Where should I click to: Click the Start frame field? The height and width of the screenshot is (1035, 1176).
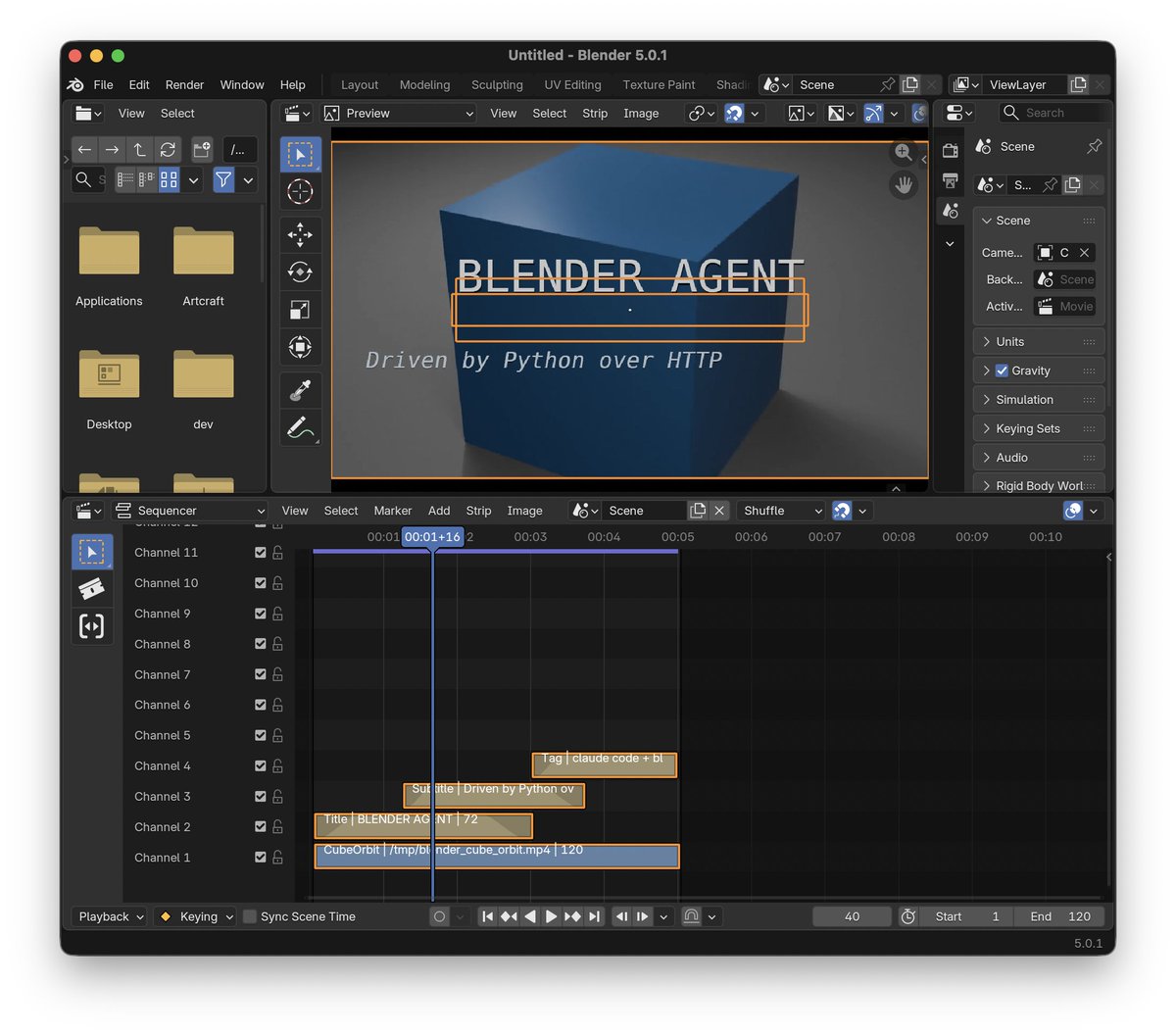(968, 916)
